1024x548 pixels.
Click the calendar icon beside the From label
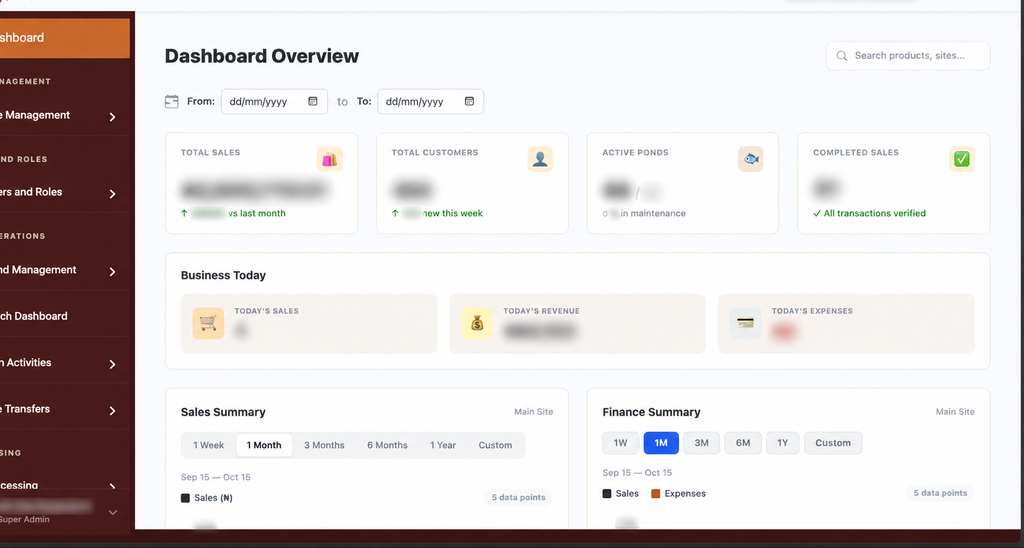[x=172, y=101]
